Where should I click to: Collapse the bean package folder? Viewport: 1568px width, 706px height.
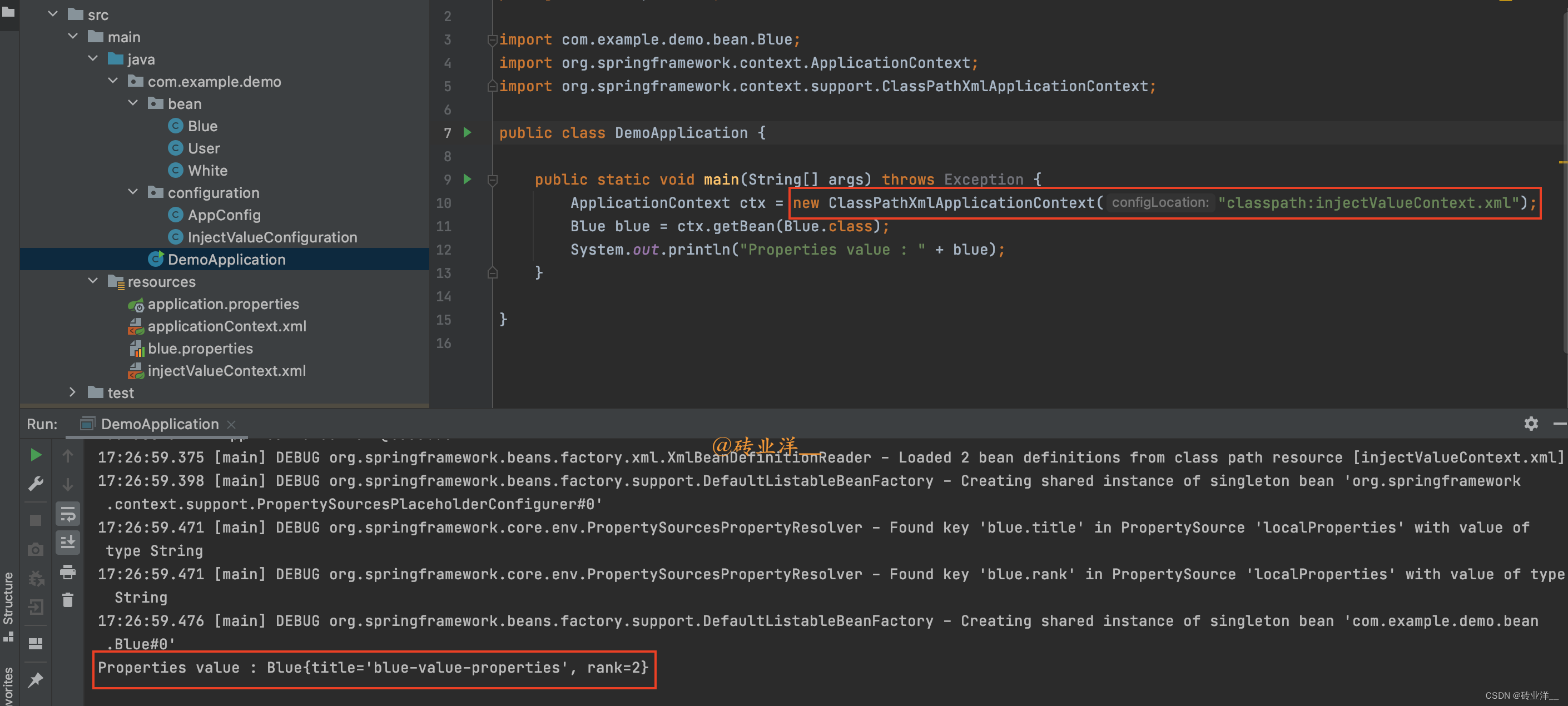(133, 103)
